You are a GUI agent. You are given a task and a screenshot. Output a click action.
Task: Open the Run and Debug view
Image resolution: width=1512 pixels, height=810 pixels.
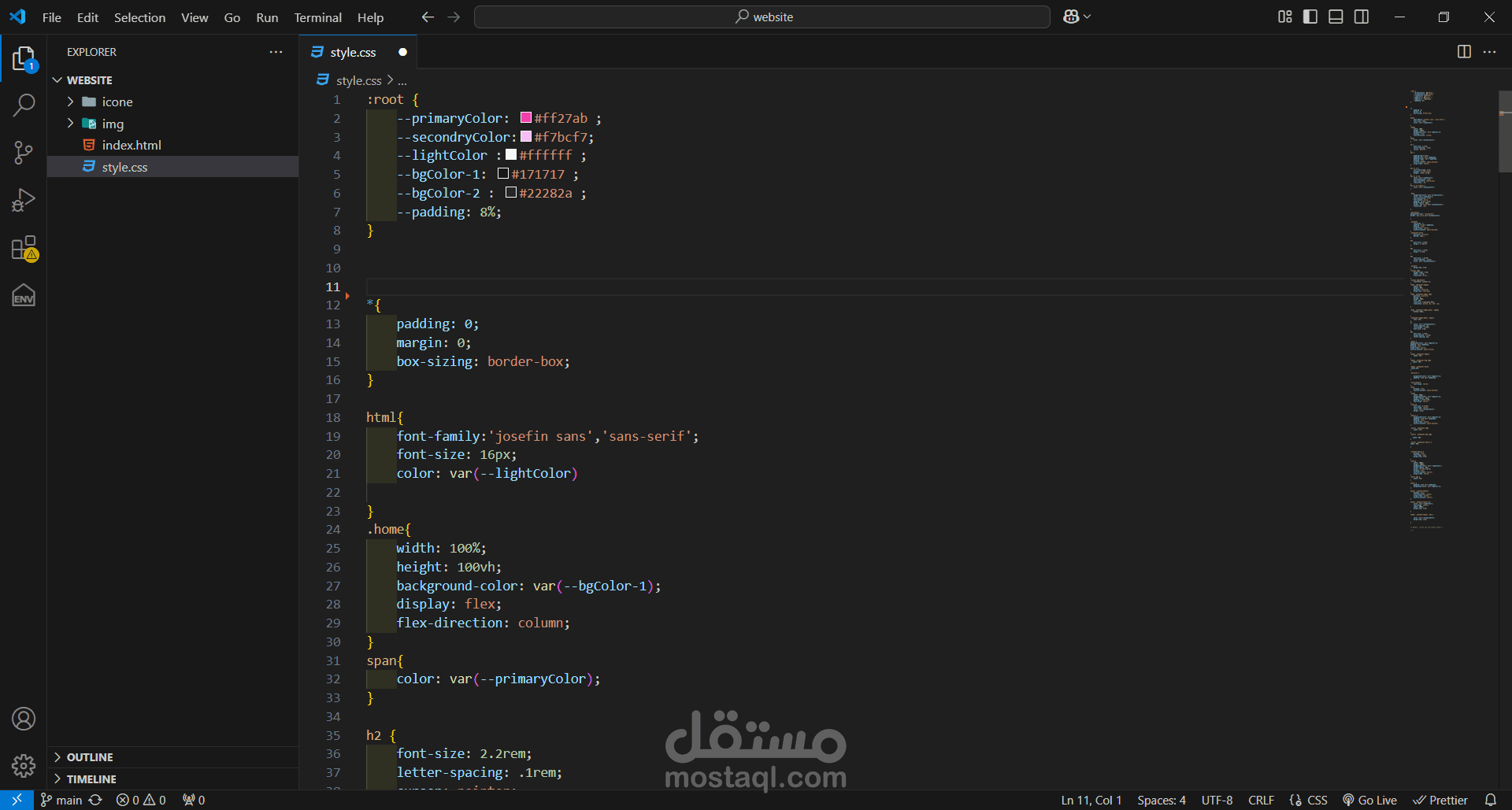click(x=24, y=200)
